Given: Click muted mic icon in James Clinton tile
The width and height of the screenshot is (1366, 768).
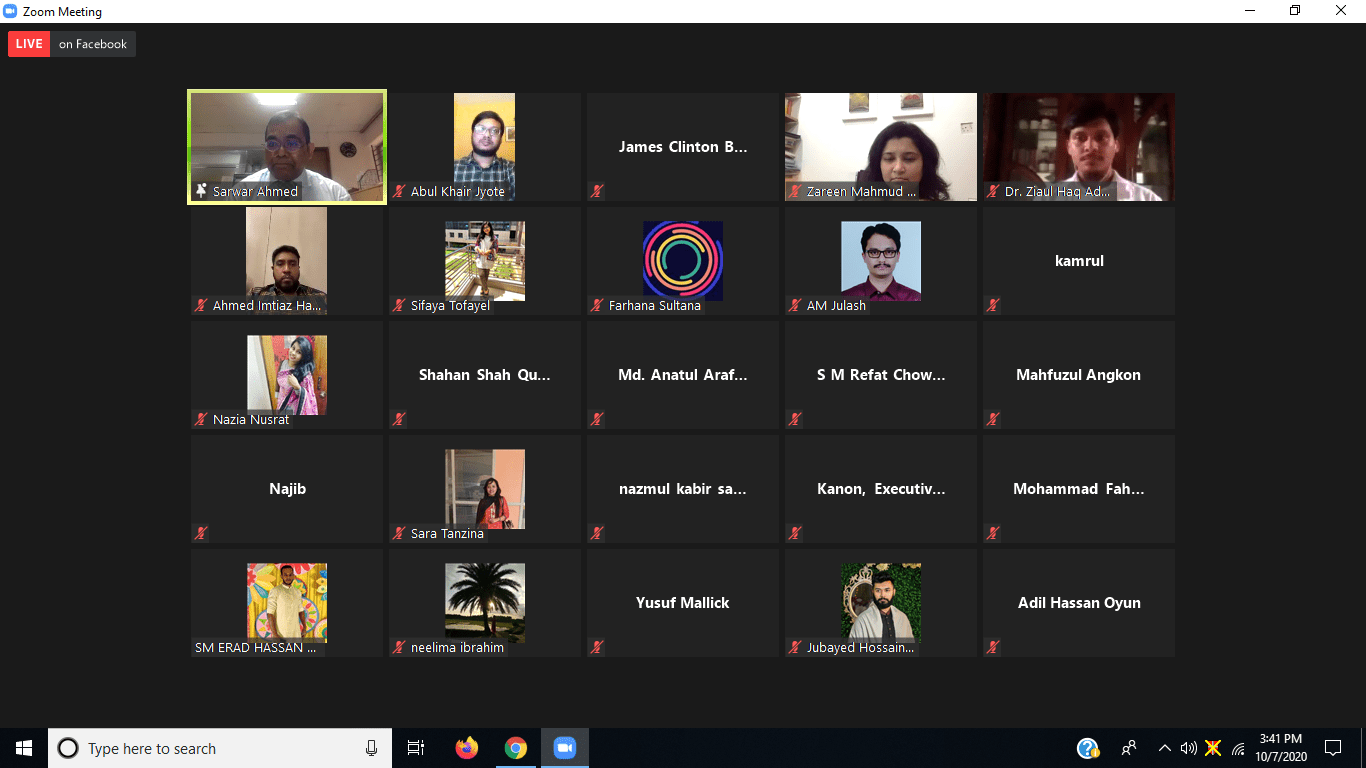Looking at the screenshot, I should (597, 191).
